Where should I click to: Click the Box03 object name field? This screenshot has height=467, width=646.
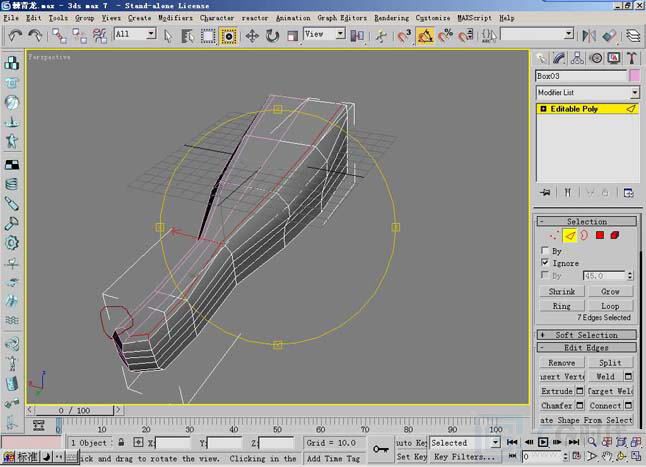[x=581, y=76]
